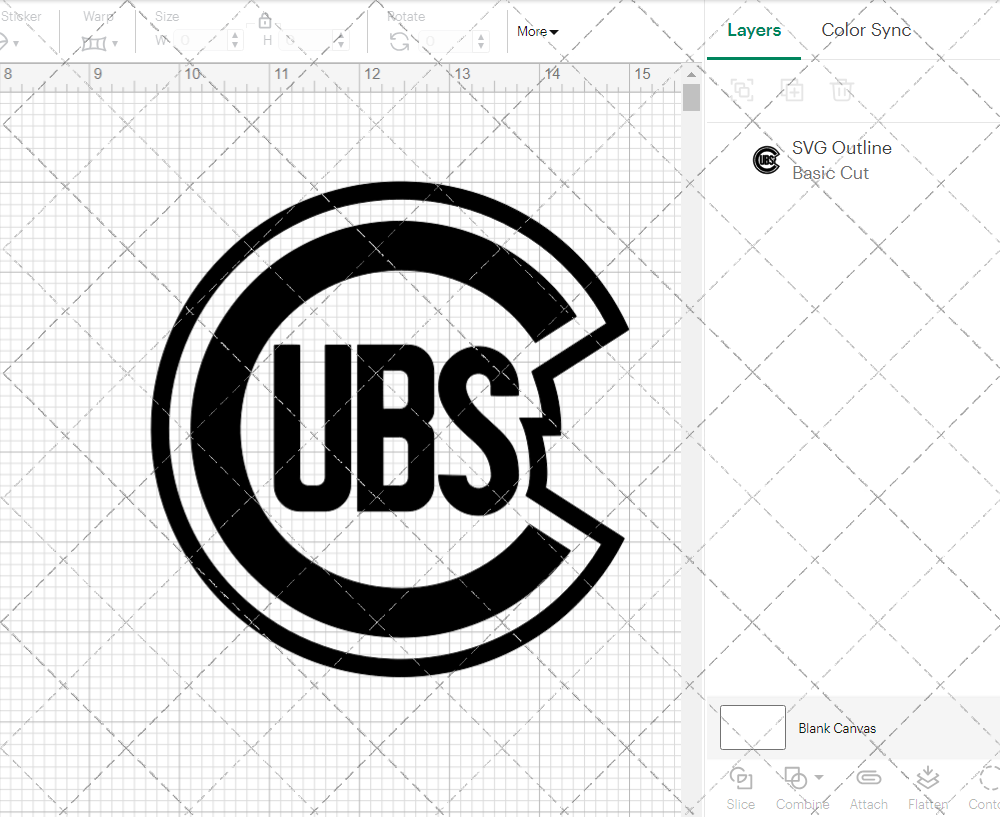Screen dimensions: 1000x817
Task: Select the SVG Outline layer
Action: [840, 160]
